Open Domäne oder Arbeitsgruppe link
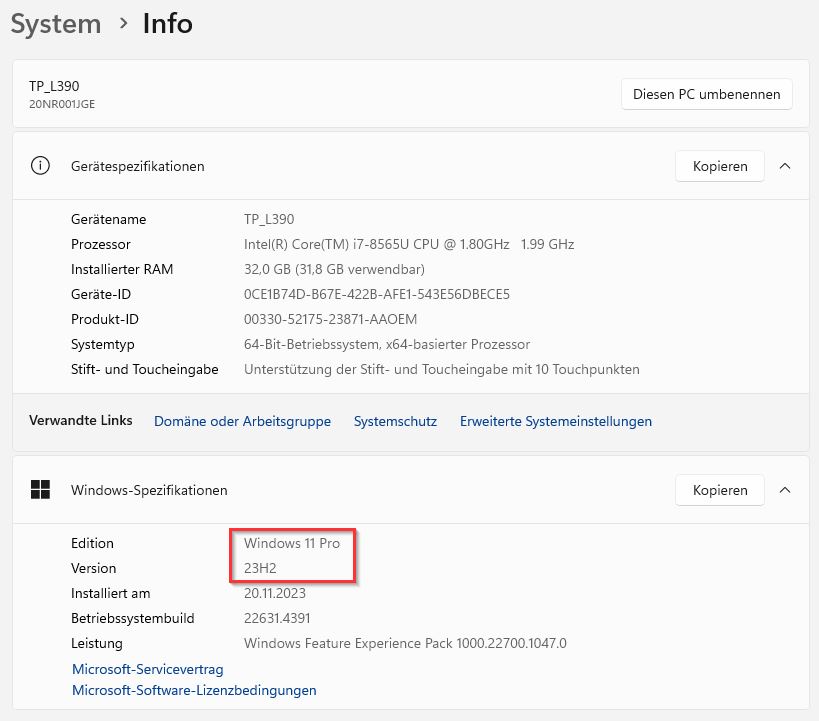Viewport: 819px width, 721px height. pos(242,421)
